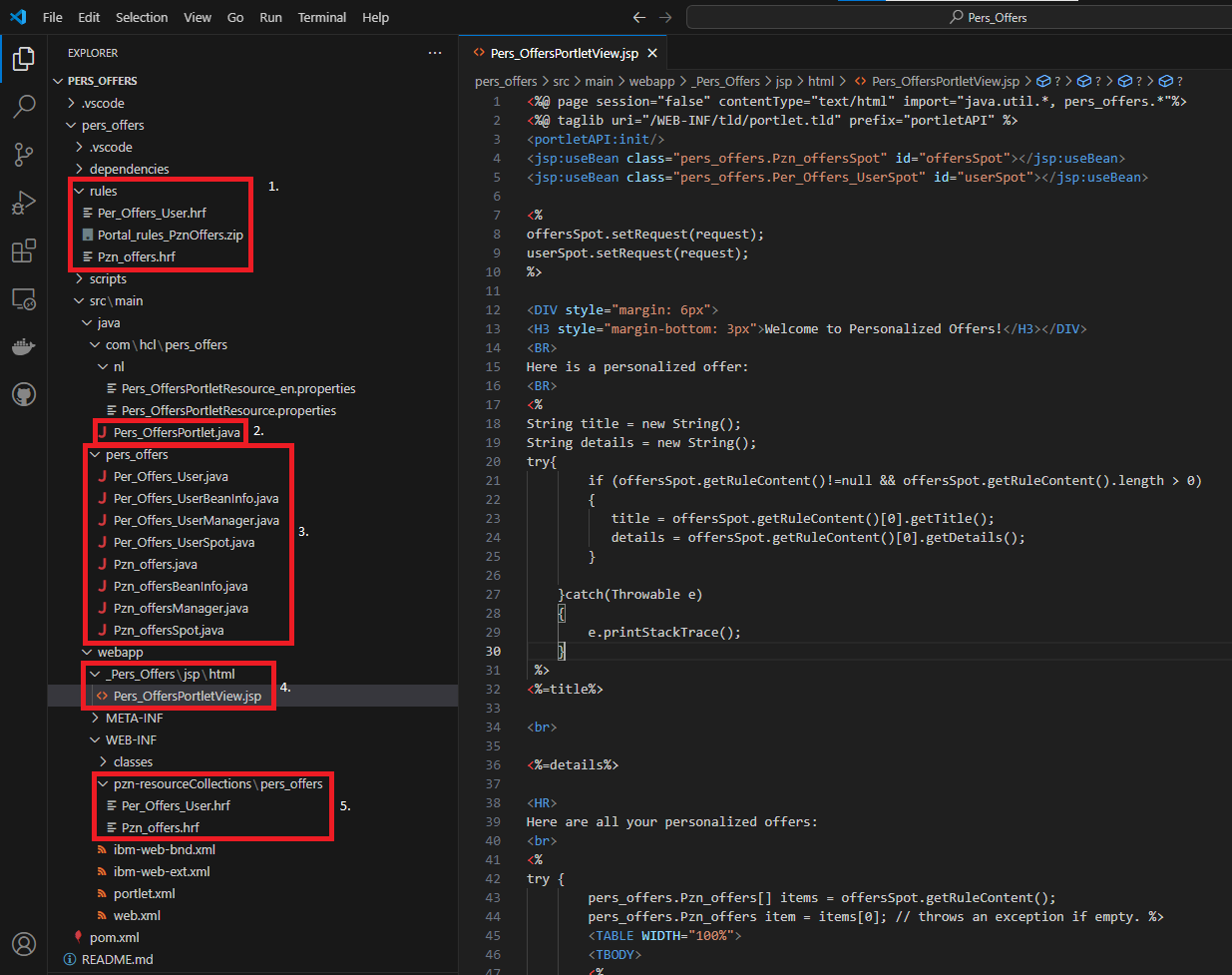Image resolution: width=1232 pixels, height=975 pixels.
Task: Click the back navigation arrow
Action: click(x=639, y=17)
